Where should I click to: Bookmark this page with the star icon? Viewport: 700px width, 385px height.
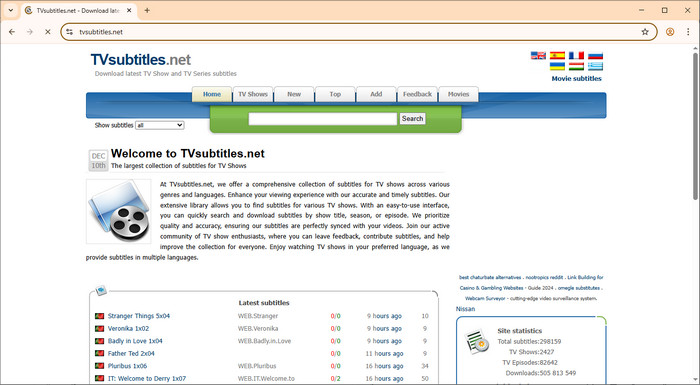pyautogui.click(x=645, y=32)
